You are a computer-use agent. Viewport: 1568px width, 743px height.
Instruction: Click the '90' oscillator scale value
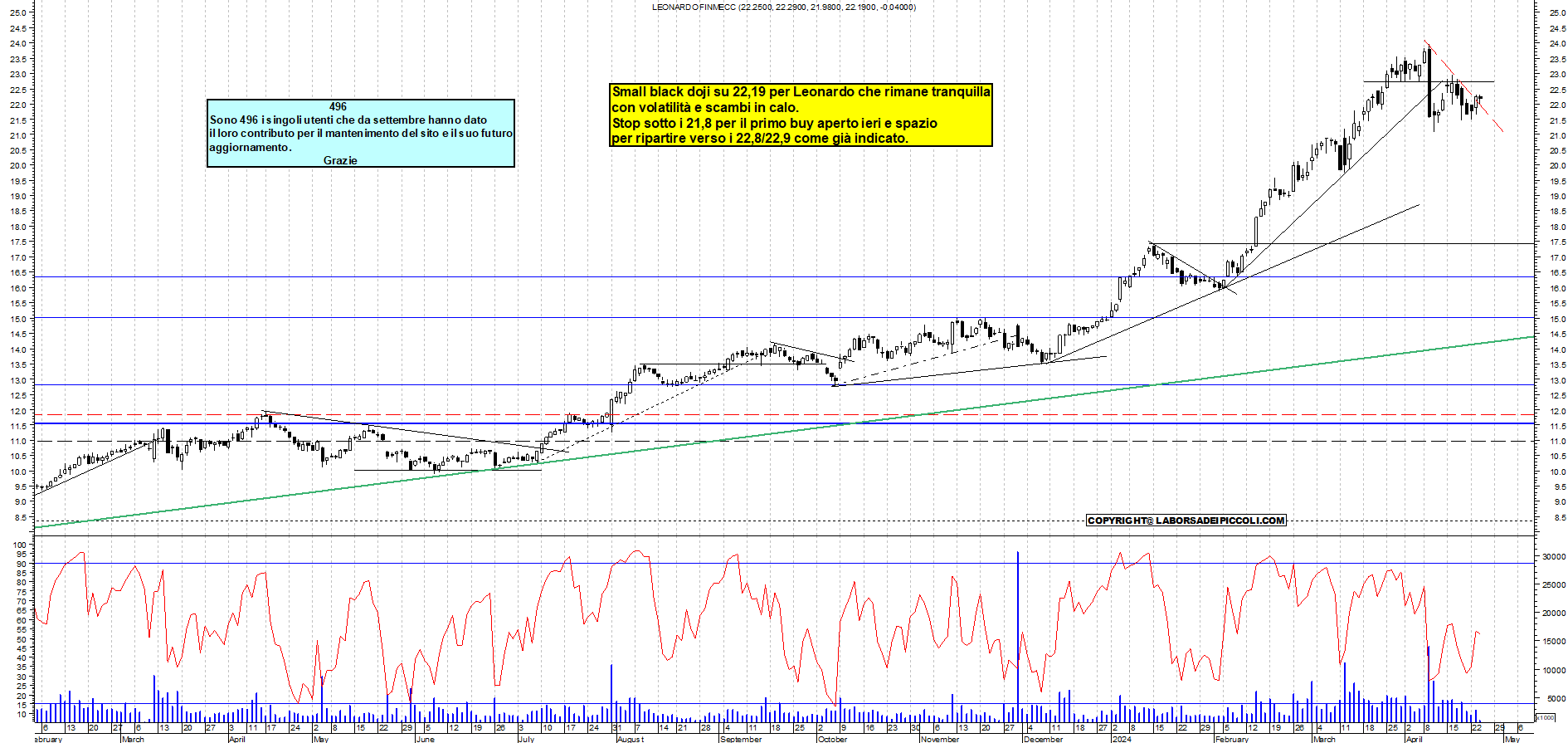tap(21, 565)
